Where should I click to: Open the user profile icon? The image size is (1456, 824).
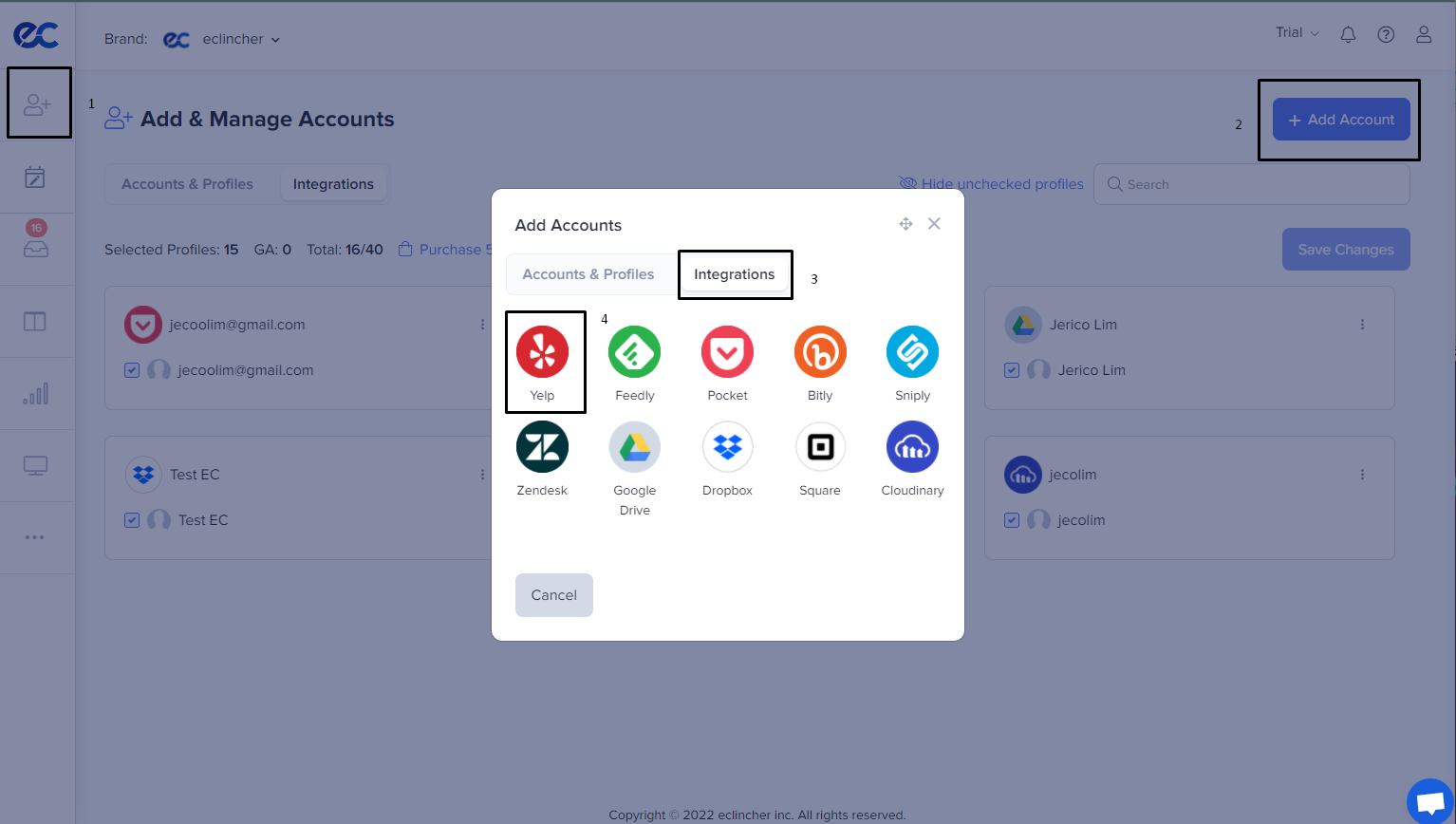point(1424,34)
